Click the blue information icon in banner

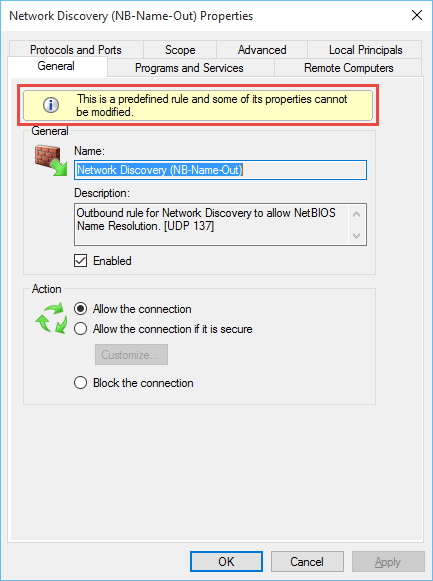click(51, 105)
